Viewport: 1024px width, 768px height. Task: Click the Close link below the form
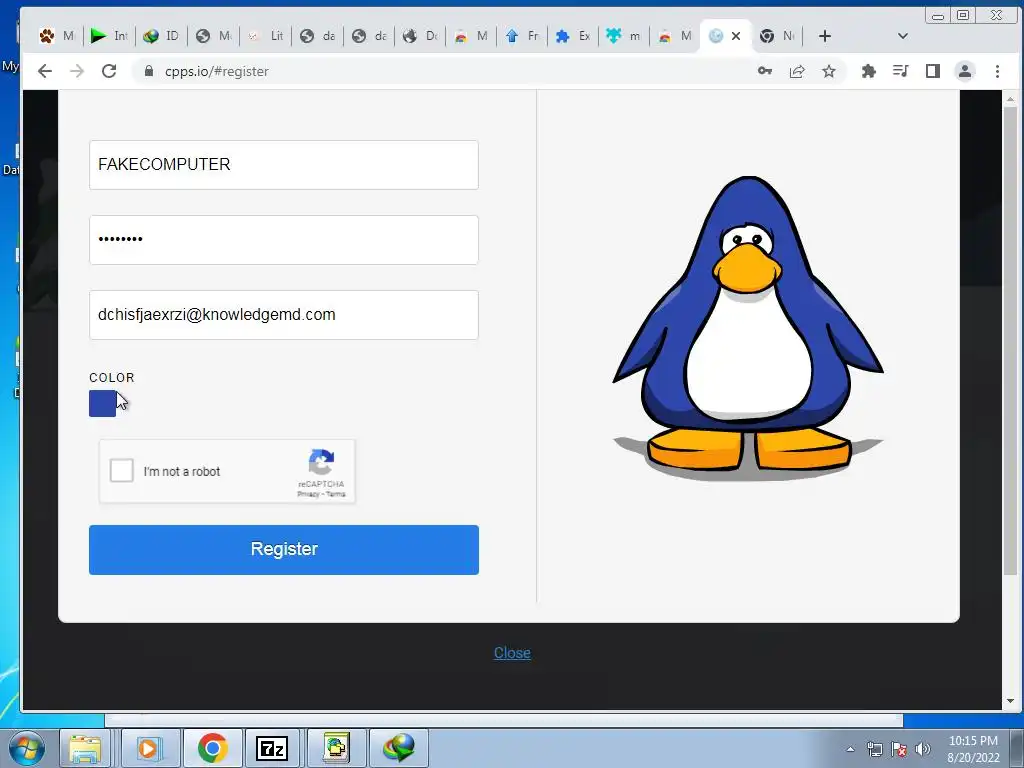click(x=512, y=652)
